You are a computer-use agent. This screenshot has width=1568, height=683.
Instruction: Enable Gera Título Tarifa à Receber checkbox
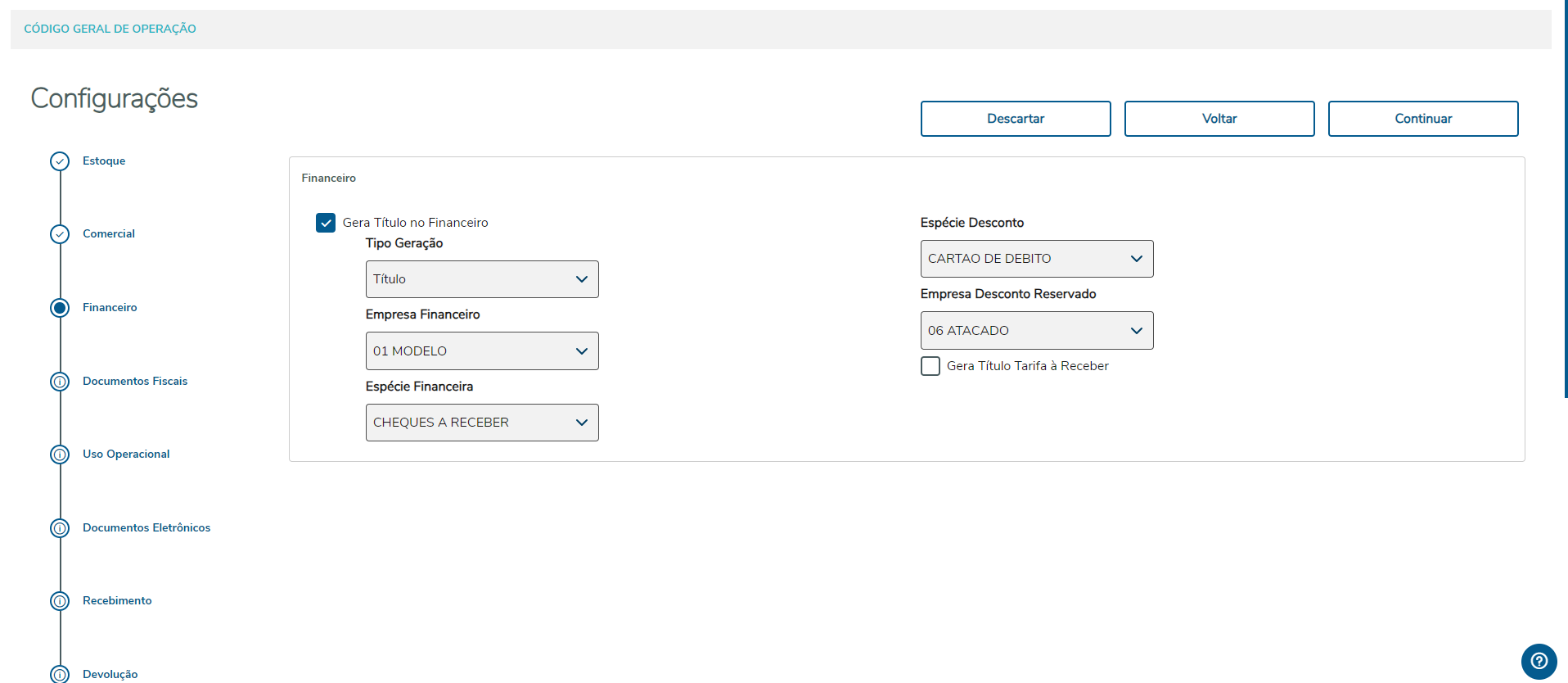pyautogui.click(x=930, y=366)
